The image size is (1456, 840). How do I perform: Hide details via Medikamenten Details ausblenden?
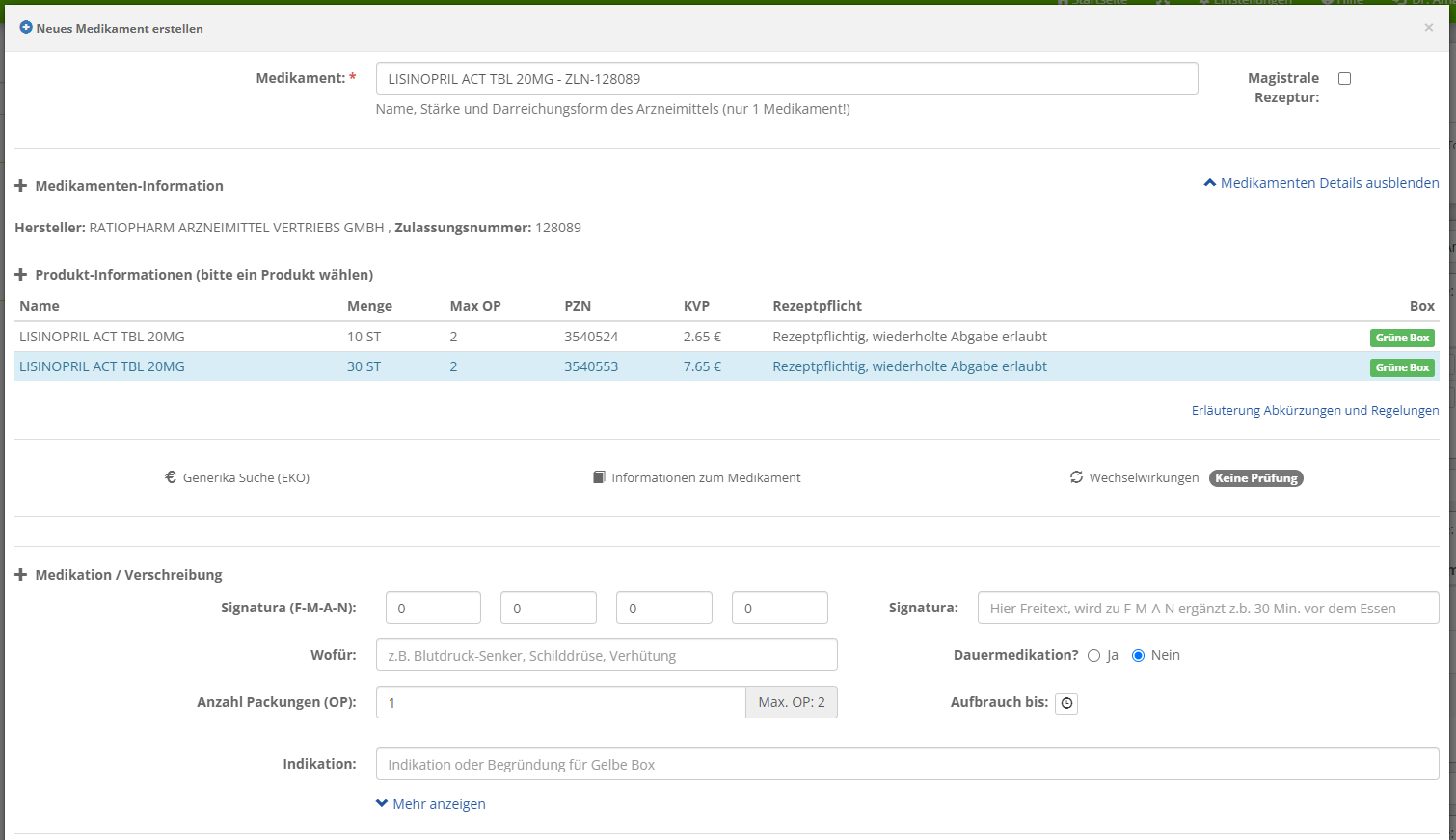(1321, 183)
